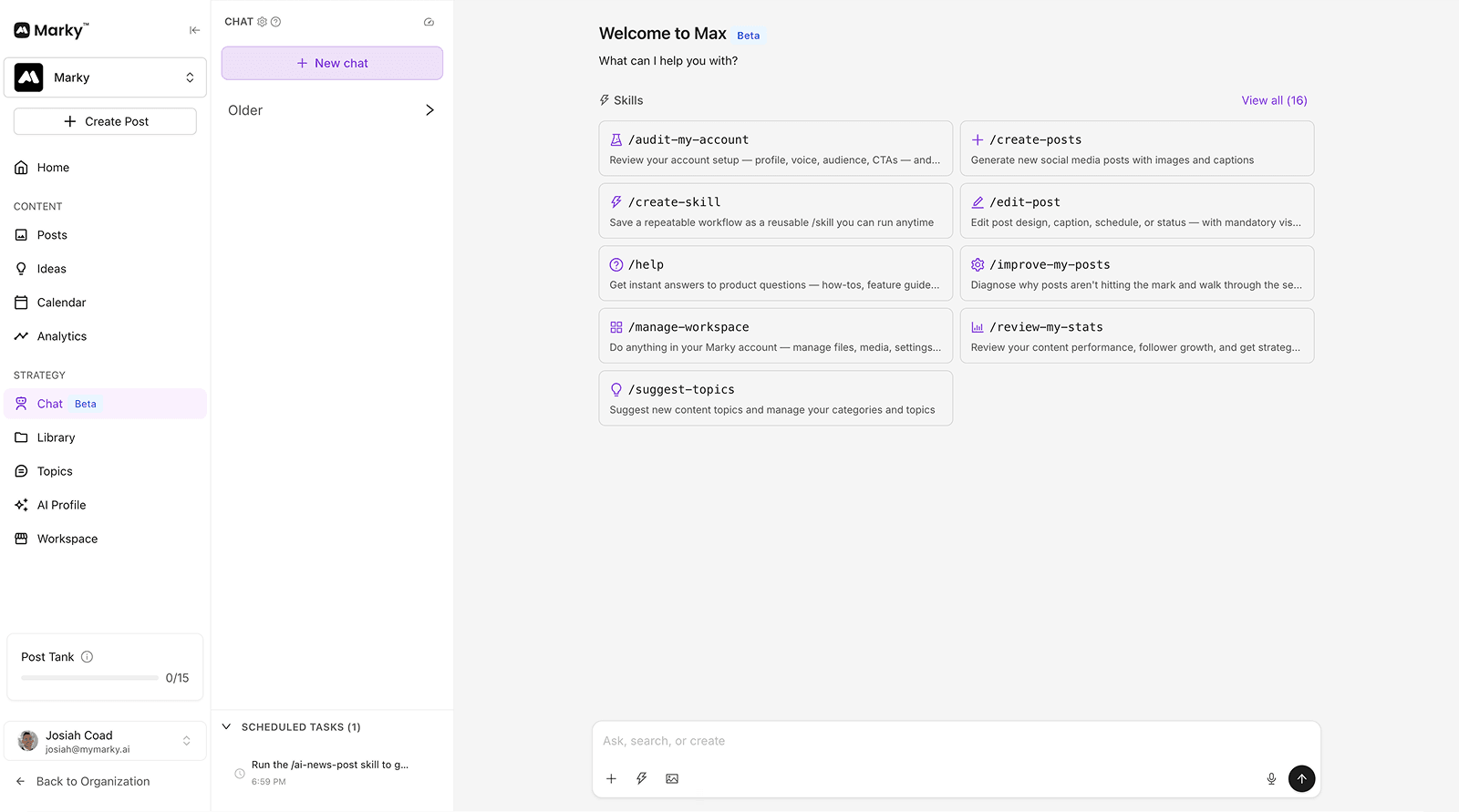
Task: Click the Beta badge next to Welcome to Max
Action: coord(749,36)
